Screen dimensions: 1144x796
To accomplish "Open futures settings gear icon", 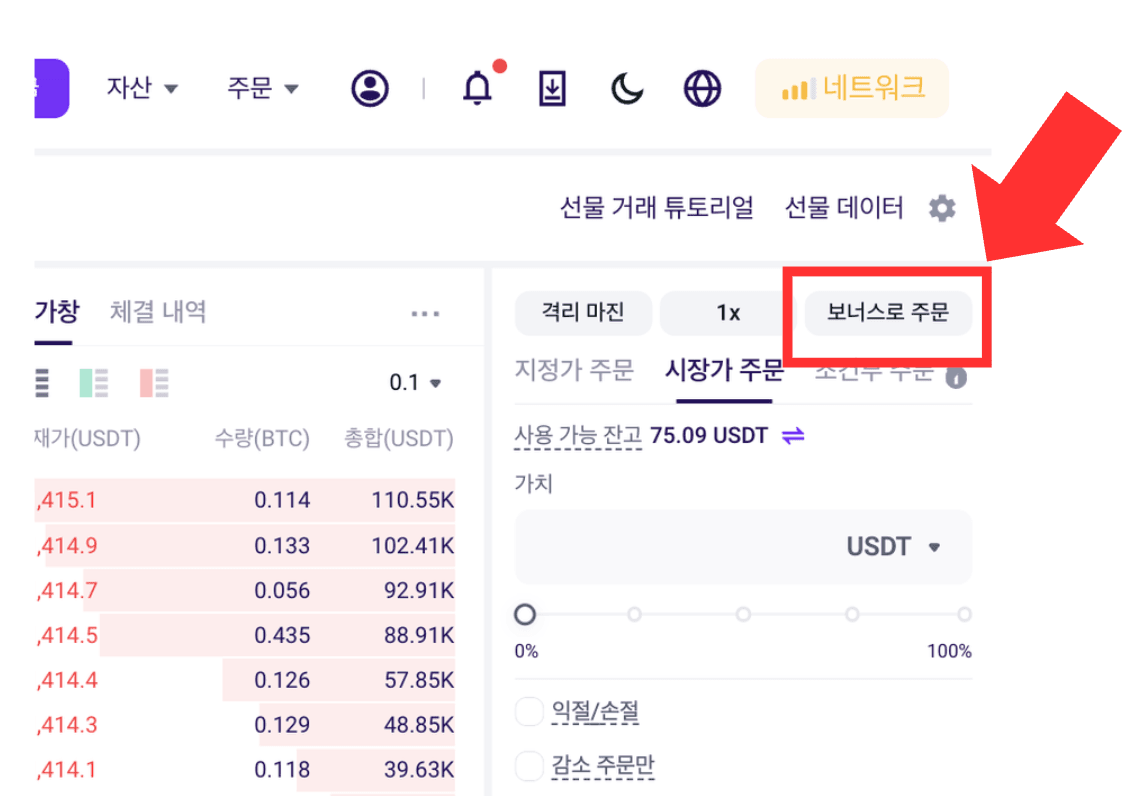I will coord(942,209).
